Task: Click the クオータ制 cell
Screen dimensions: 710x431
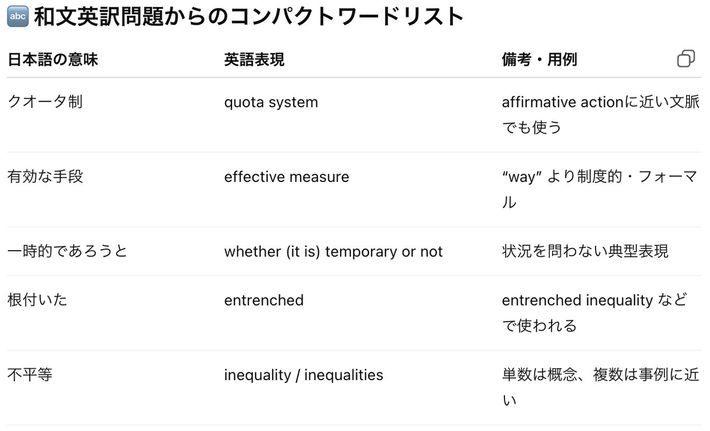Action: pos(45,102)
